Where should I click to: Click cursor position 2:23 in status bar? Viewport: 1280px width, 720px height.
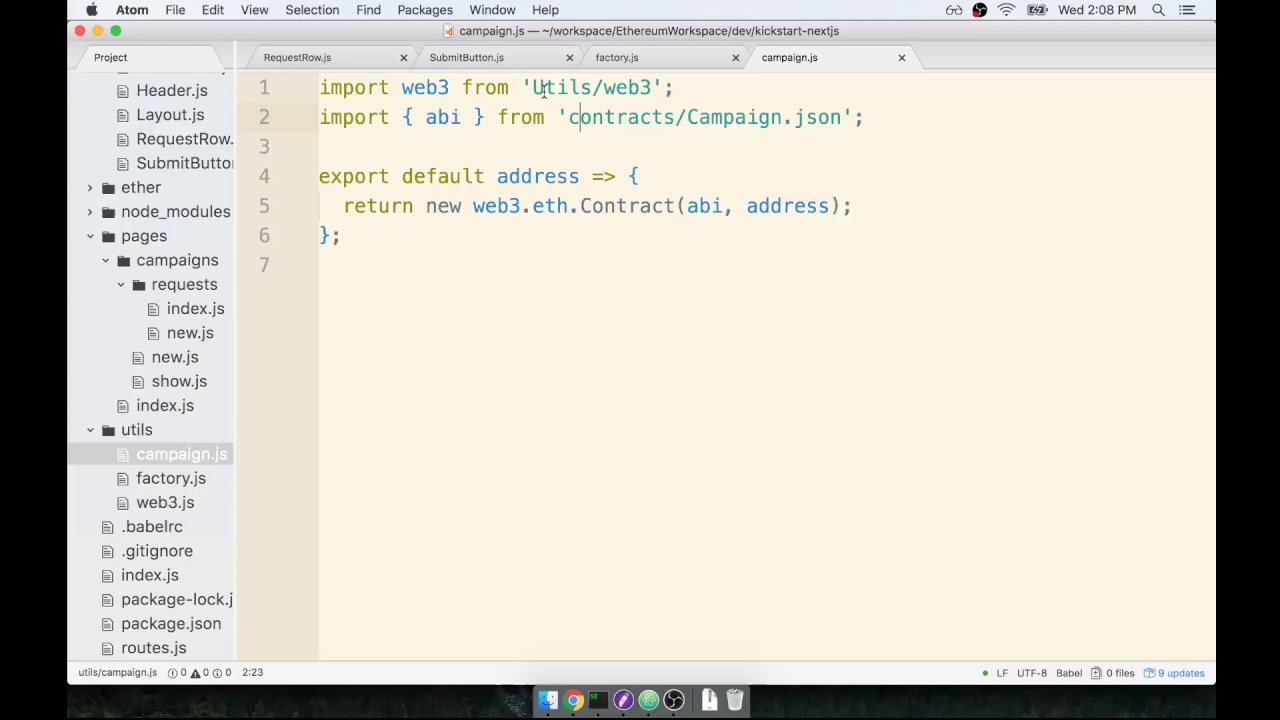[x=252, y=673]
